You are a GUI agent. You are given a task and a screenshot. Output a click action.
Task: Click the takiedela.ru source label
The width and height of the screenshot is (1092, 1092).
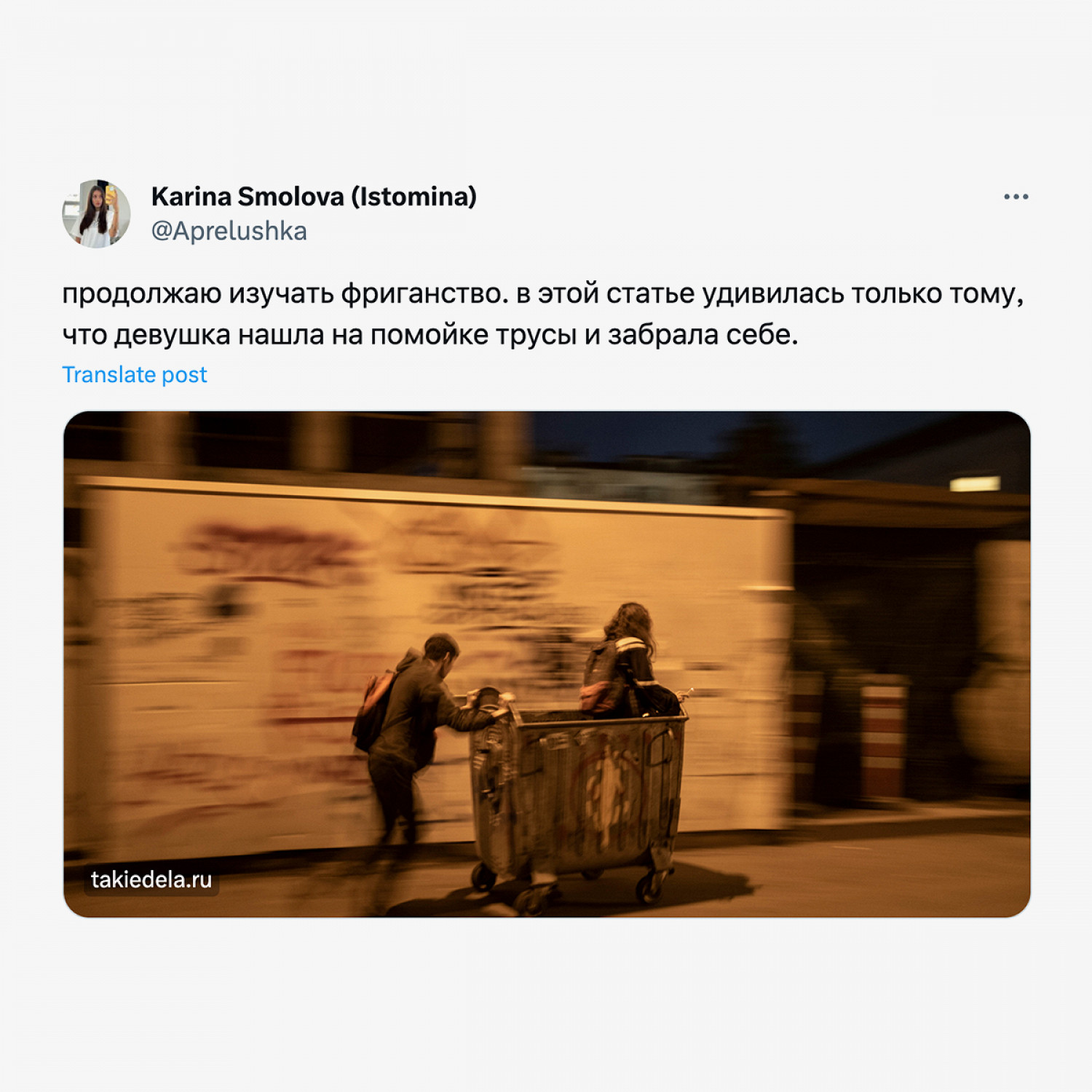tap(151, 879)
